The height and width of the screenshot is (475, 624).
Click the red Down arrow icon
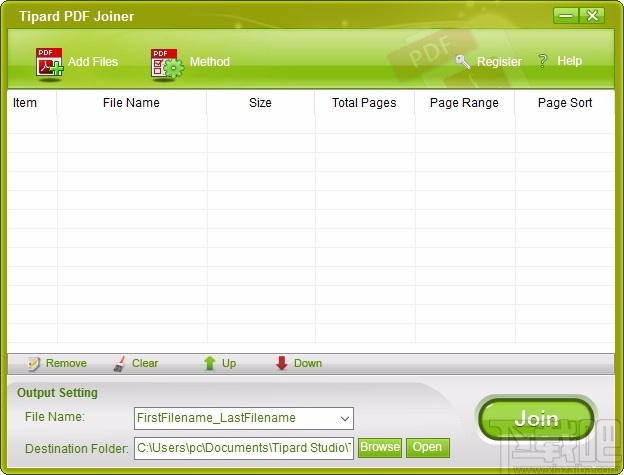tap(282, 363)
